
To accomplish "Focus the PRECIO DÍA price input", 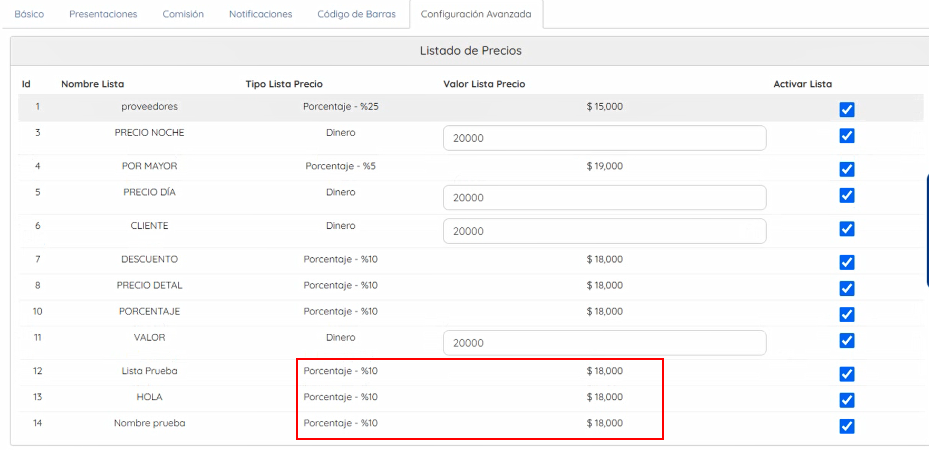I will 604,198.
